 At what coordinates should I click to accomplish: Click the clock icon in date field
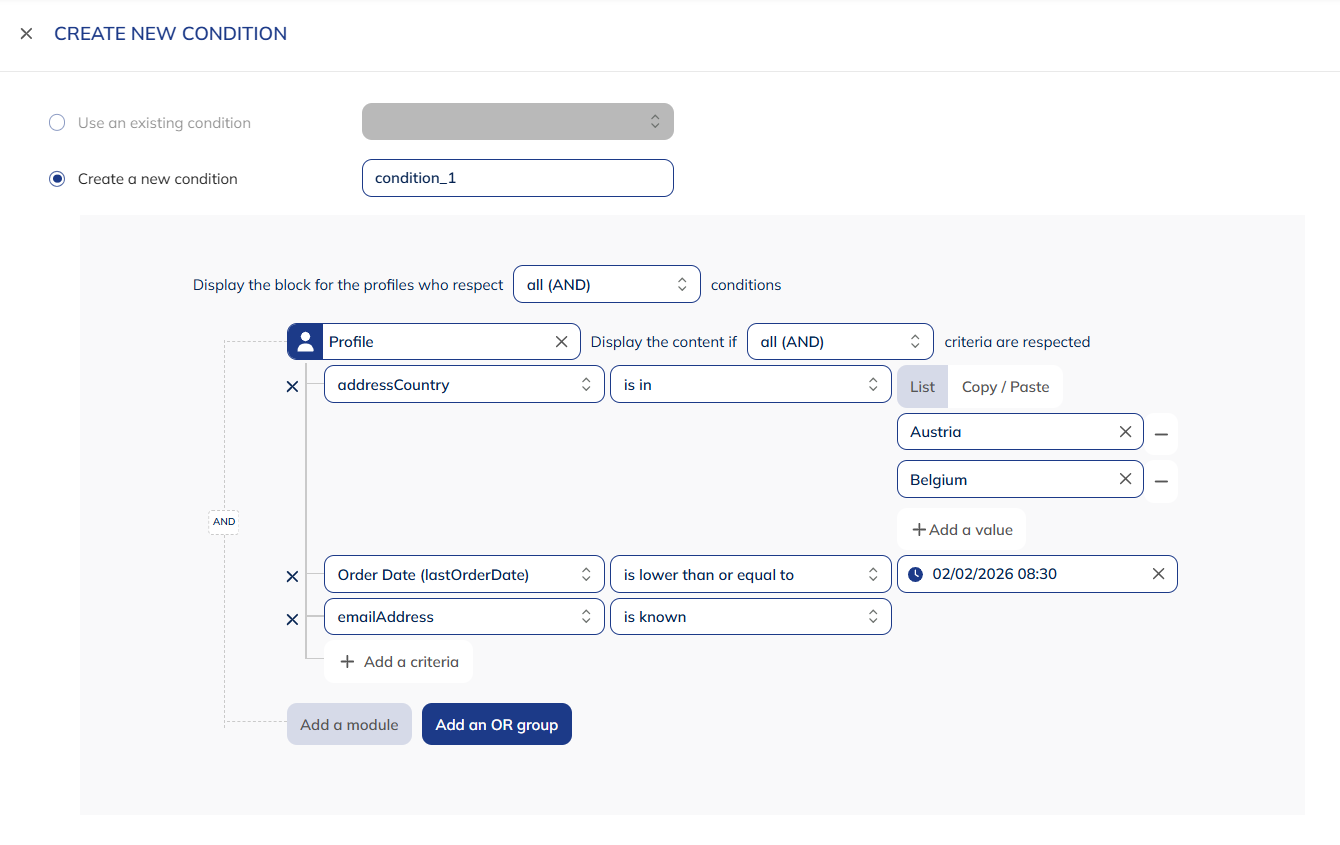pos(915,575)
